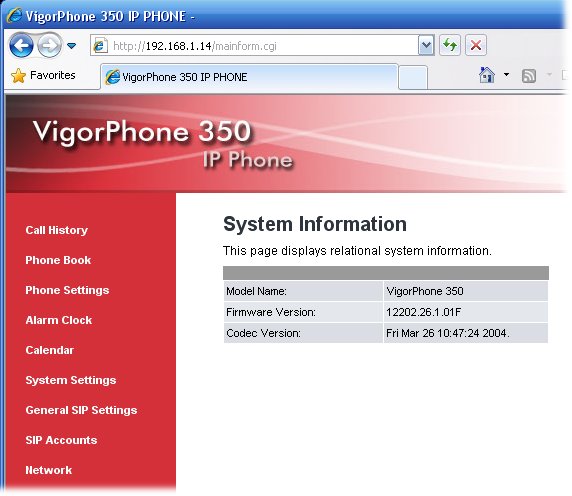
Task: Click the page description sentence
Action: [x=357, y=251]
